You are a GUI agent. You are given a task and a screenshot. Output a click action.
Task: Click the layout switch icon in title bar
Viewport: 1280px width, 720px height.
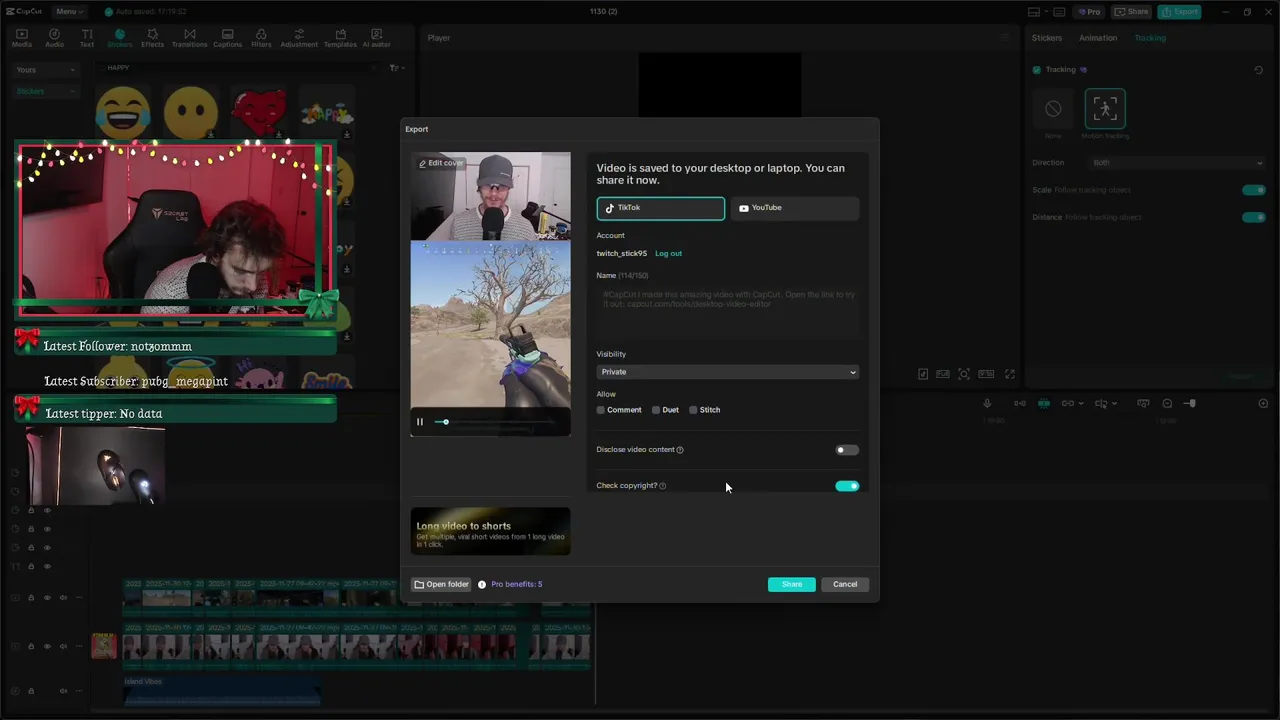pos(1034,12)
